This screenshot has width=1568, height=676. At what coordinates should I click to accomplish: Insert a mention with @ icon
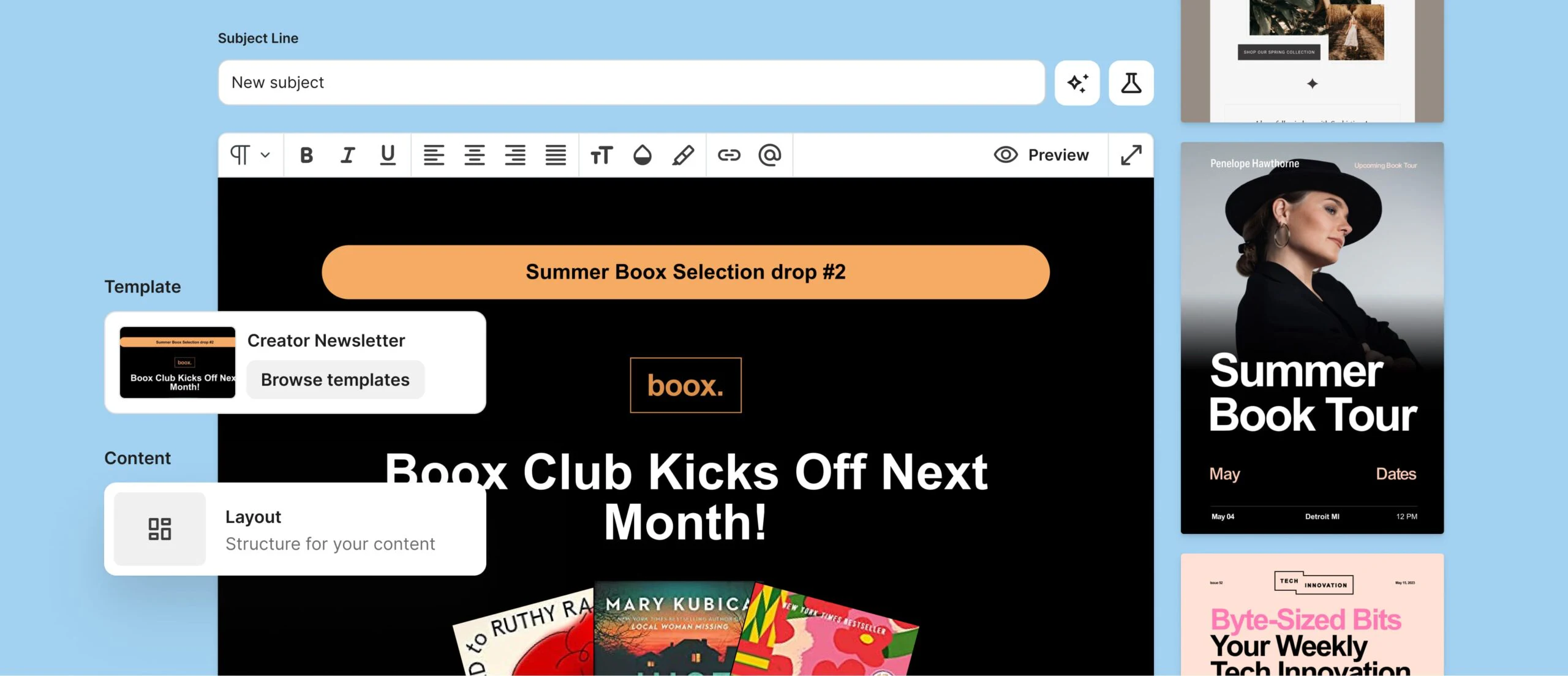[x=770, y=156]
